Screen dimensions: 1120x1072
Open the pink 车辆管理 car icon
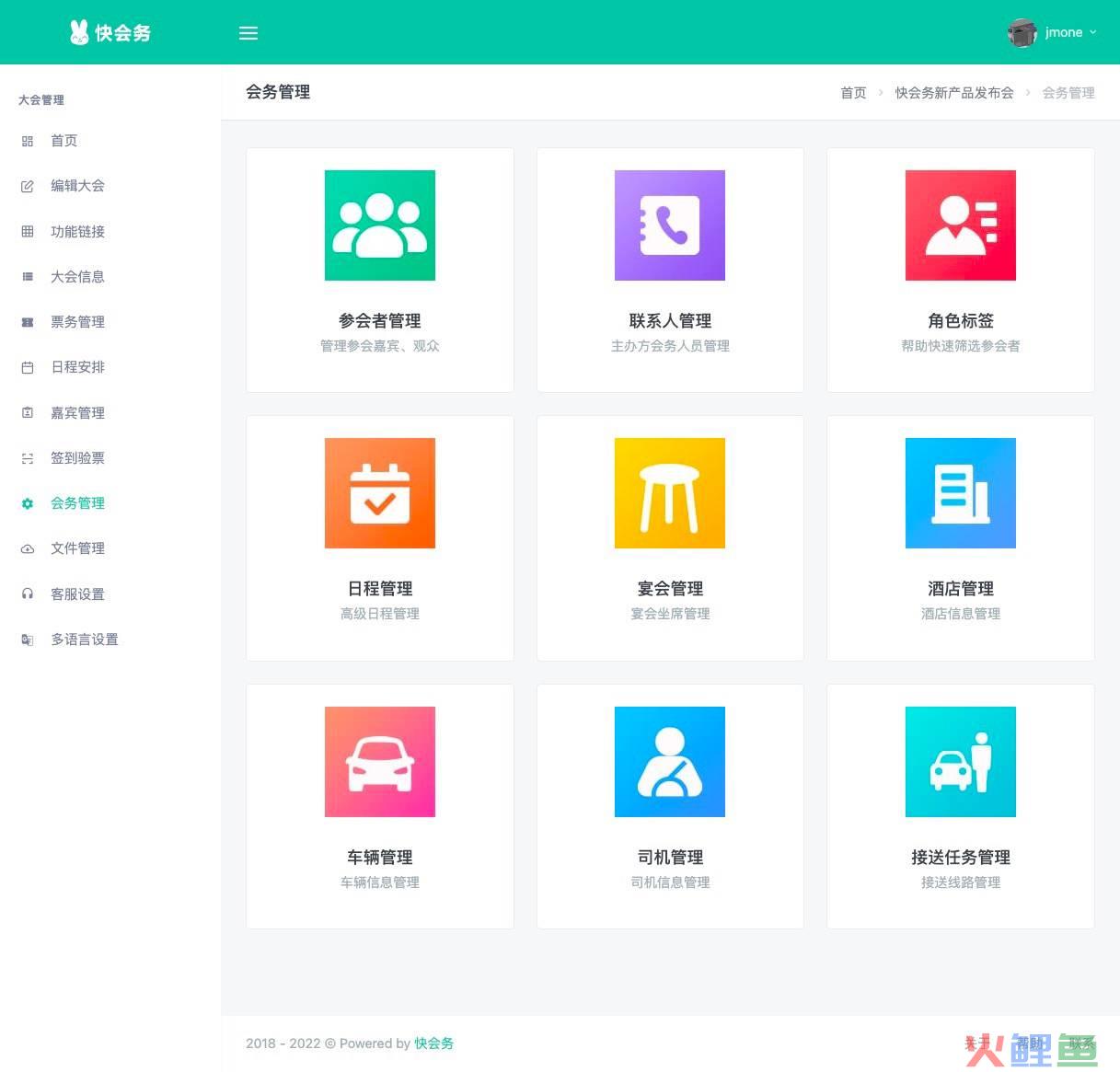click(x=380, y=762)
